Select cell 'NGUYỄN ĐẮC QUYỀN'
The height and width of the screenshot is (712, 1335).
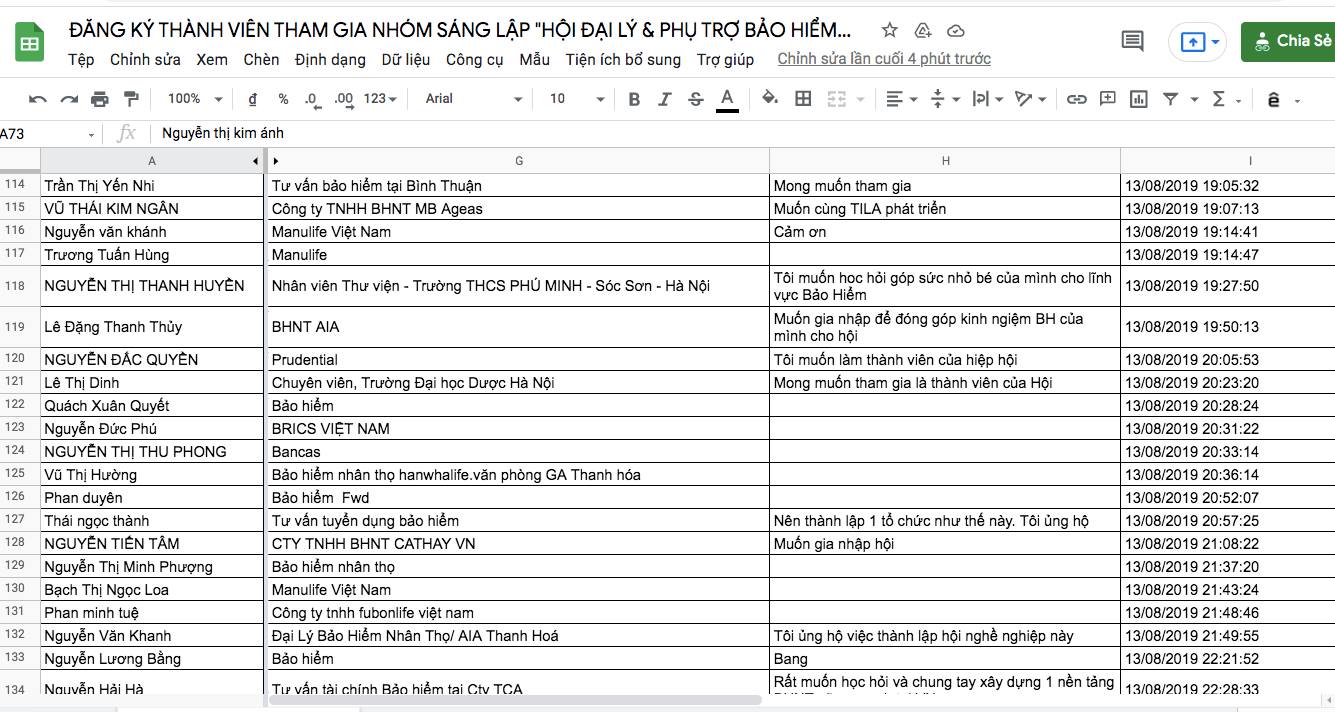152,360
